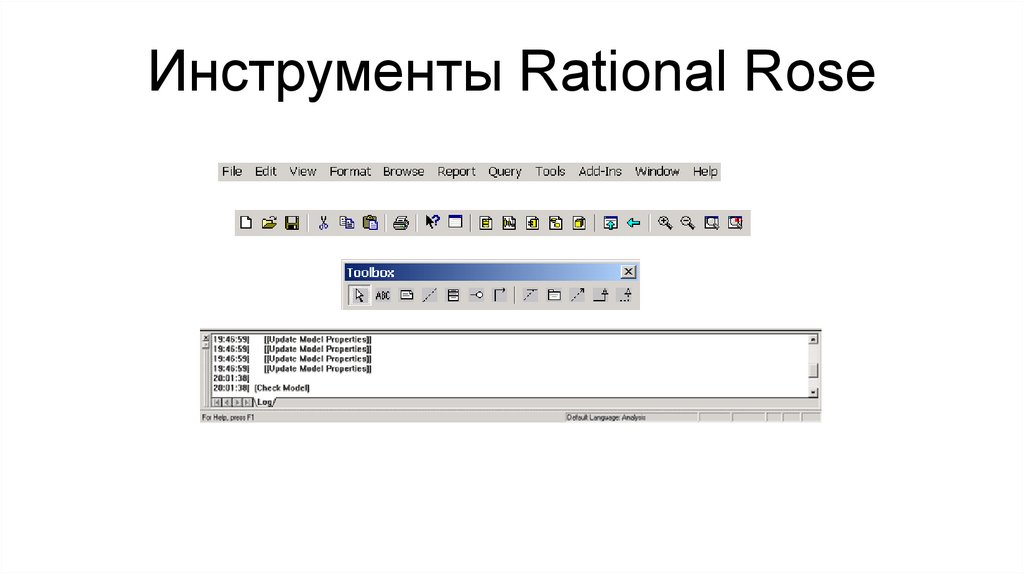Select the Interface lollipop tool in Toolbox
The image size is (1024, 574).
477,295
